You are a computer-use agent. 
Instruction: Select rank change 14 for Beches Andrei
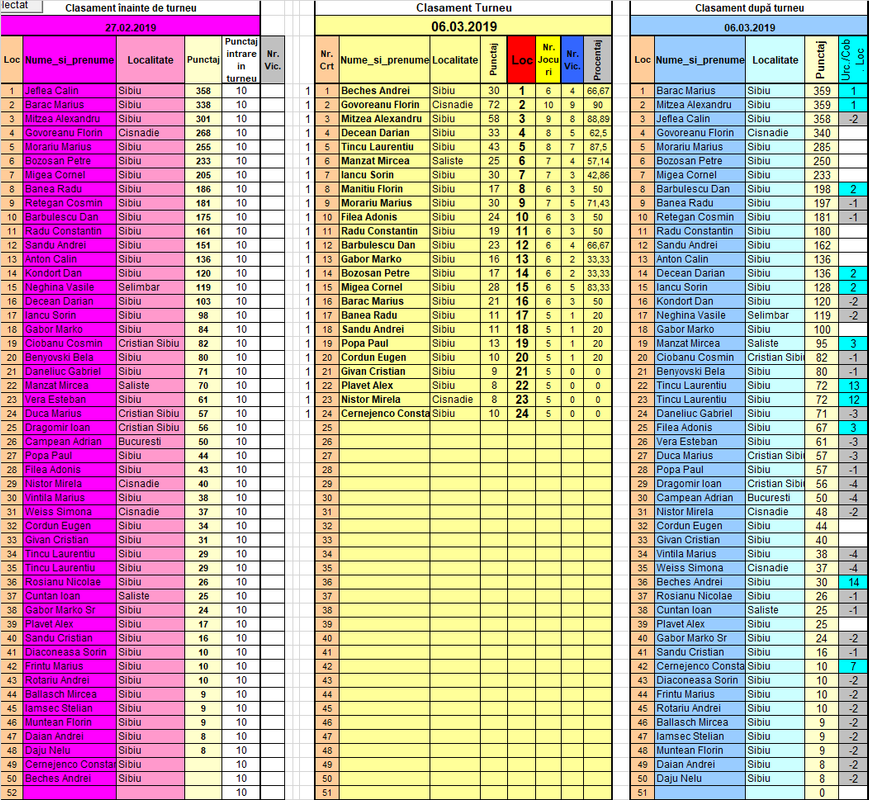pyautogui.click(x=853, y=582)
